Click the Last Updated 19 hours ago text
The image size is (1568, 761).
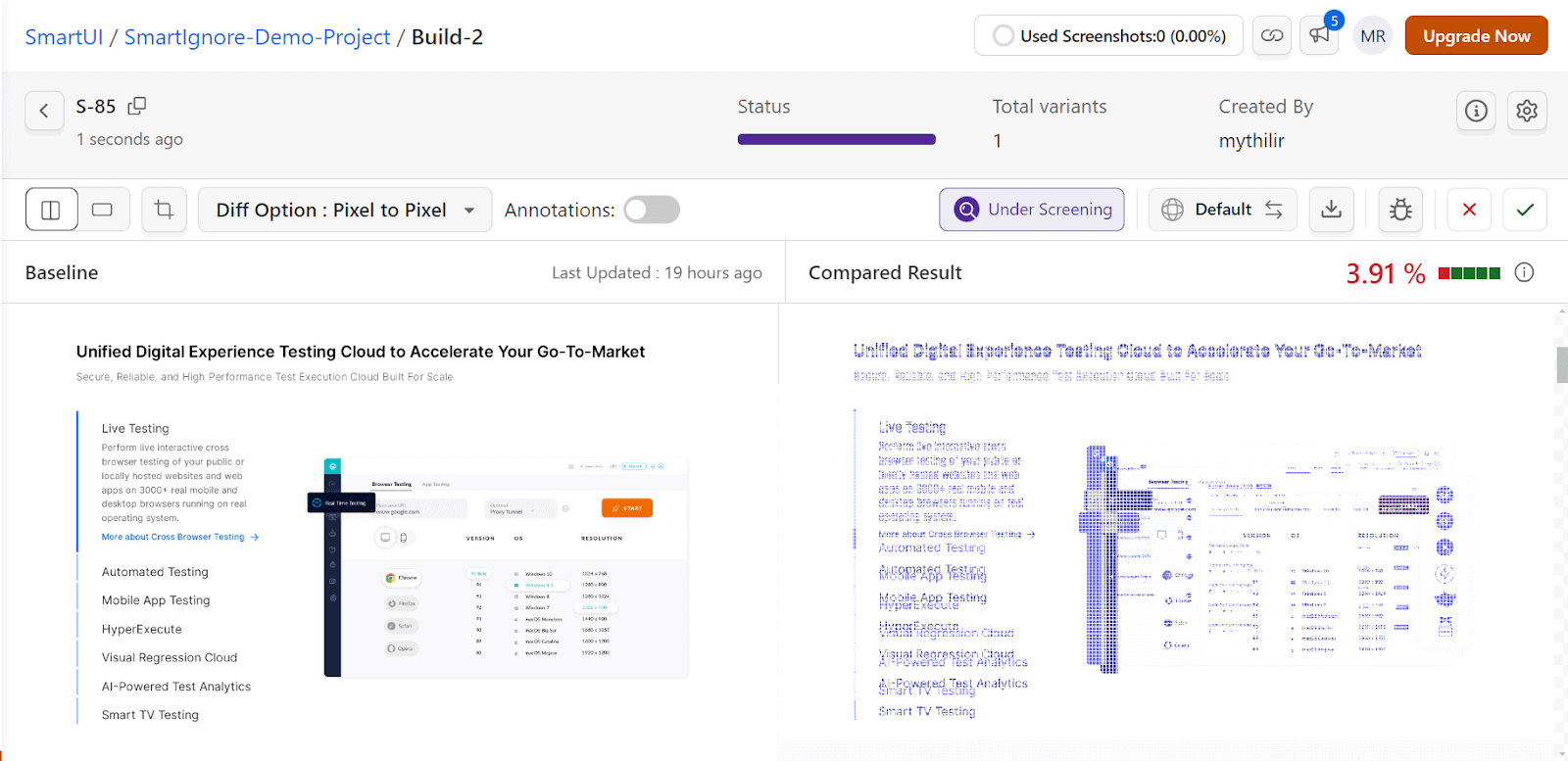pos(657,273)
